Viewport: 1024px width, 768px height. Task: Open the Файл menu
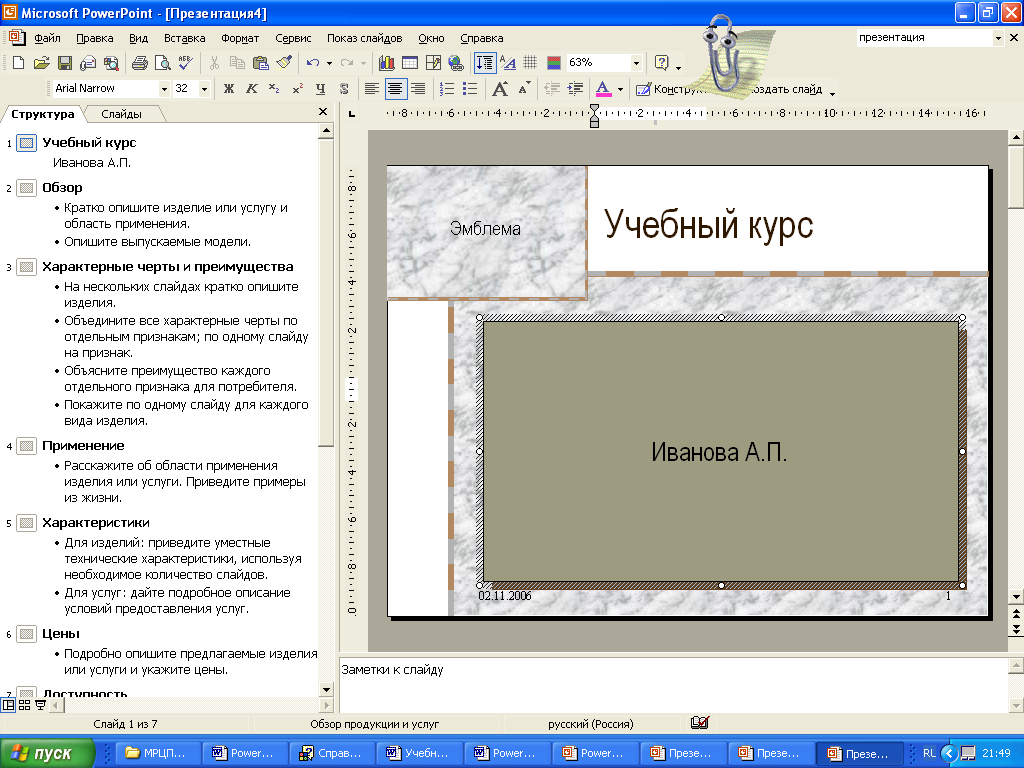point(47,39)
